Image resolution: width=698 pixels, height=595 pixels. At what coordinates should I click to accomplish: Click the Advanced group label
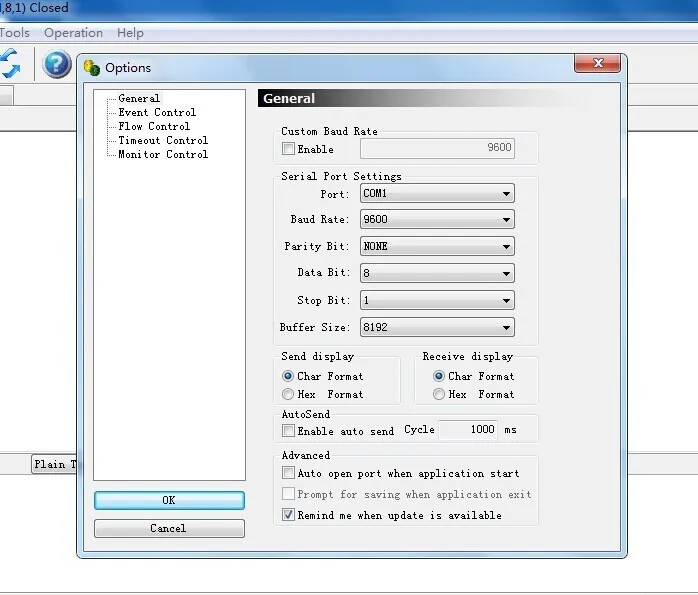306,455
